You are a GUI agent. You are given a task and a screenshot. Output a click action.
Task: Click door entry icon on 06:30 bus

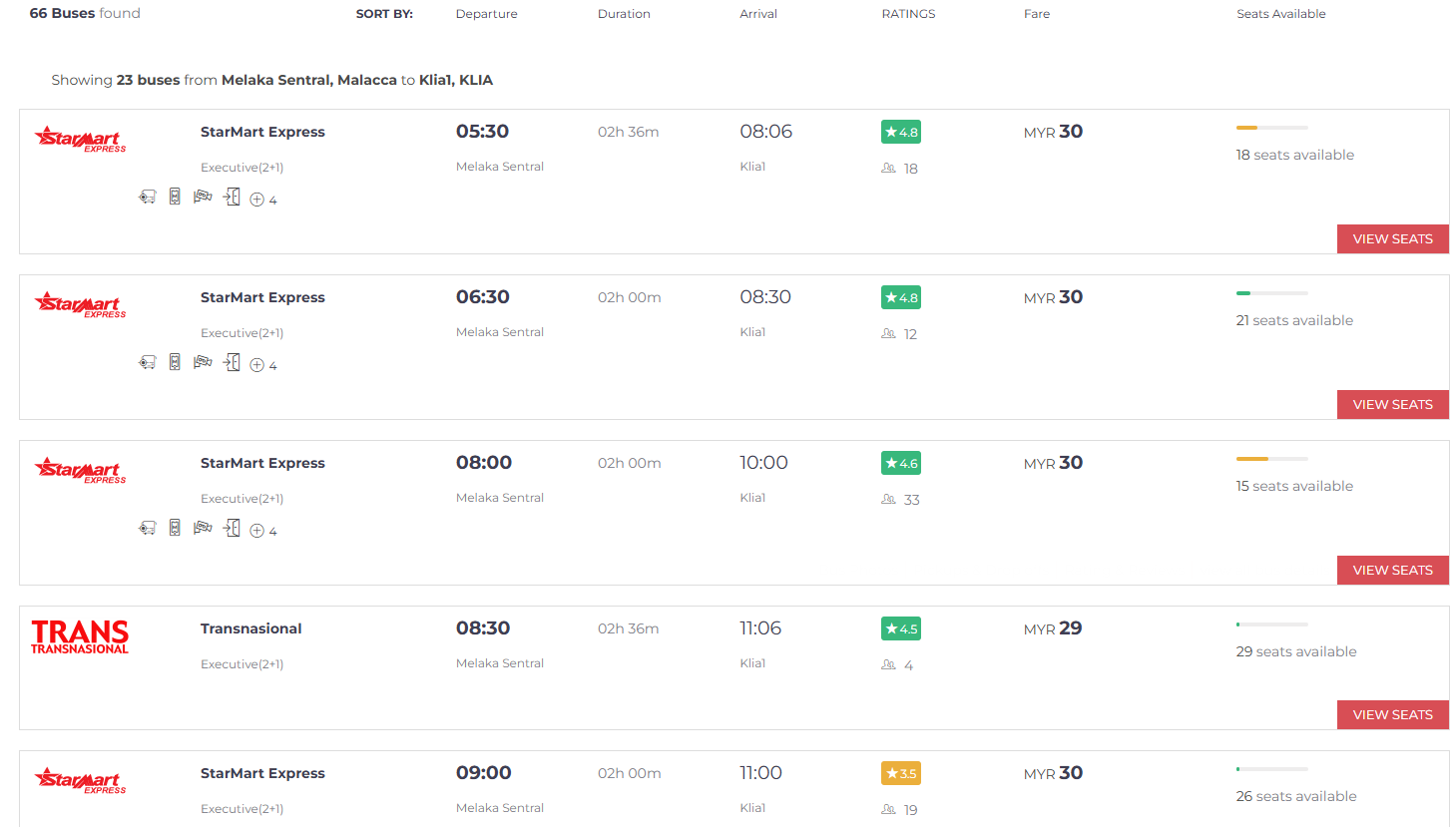pos(232,362)
